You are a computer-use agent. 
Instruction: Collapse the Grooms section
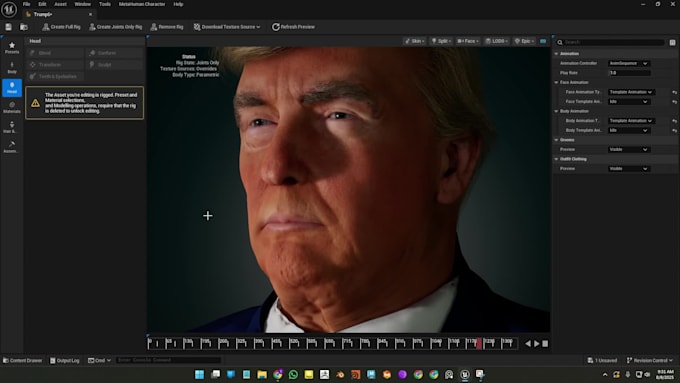[556, 140]
